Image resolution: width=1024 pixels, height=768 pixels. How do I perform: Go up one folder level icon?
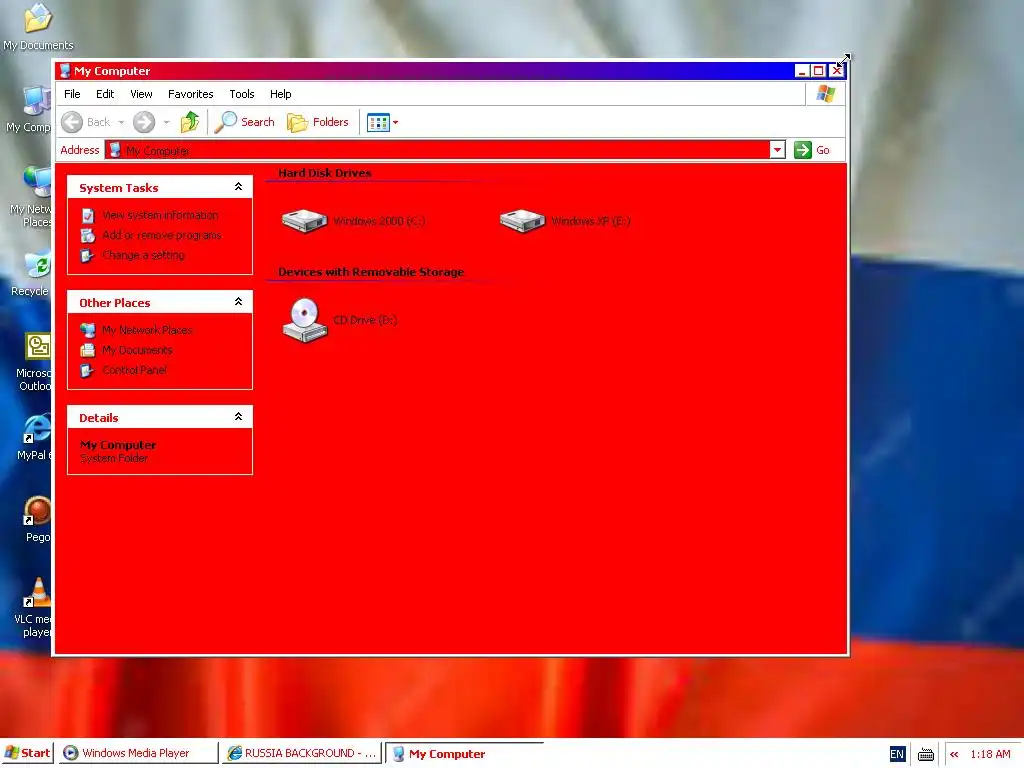190,122
